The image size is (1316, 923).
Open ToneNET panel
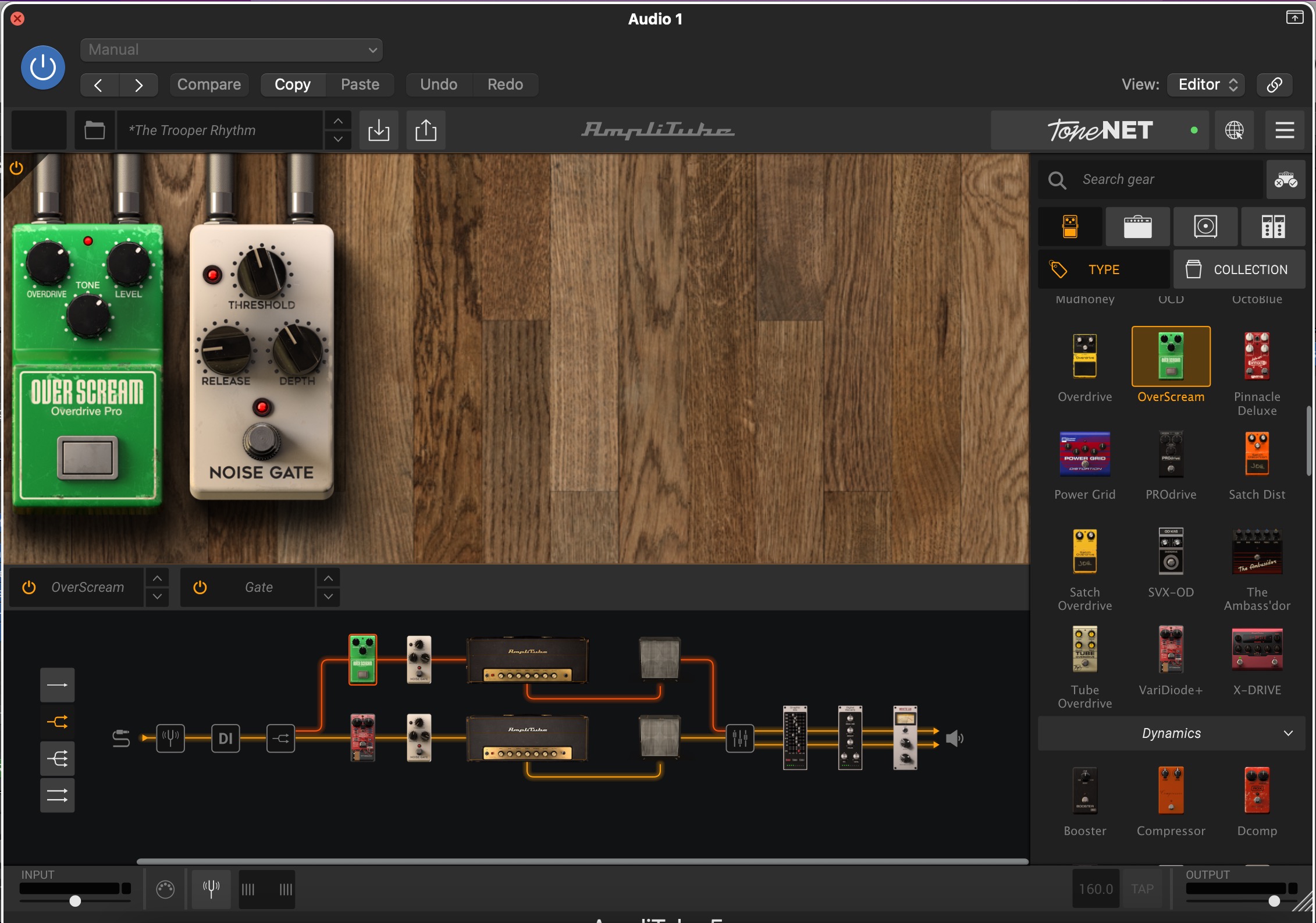(x=1100, y=130)
